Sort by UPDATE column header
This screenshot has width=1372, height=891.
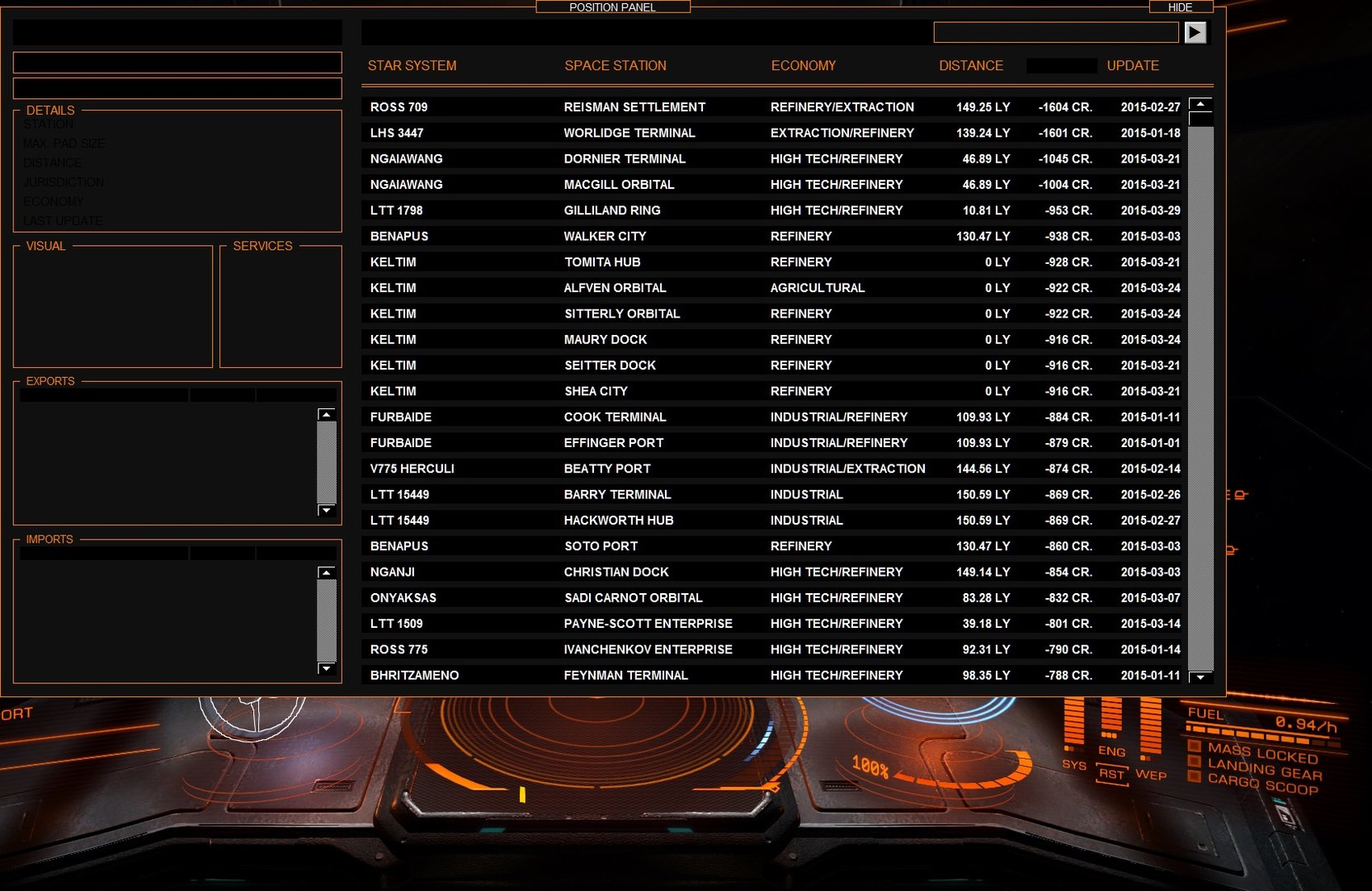click(x=1133, y=65)
